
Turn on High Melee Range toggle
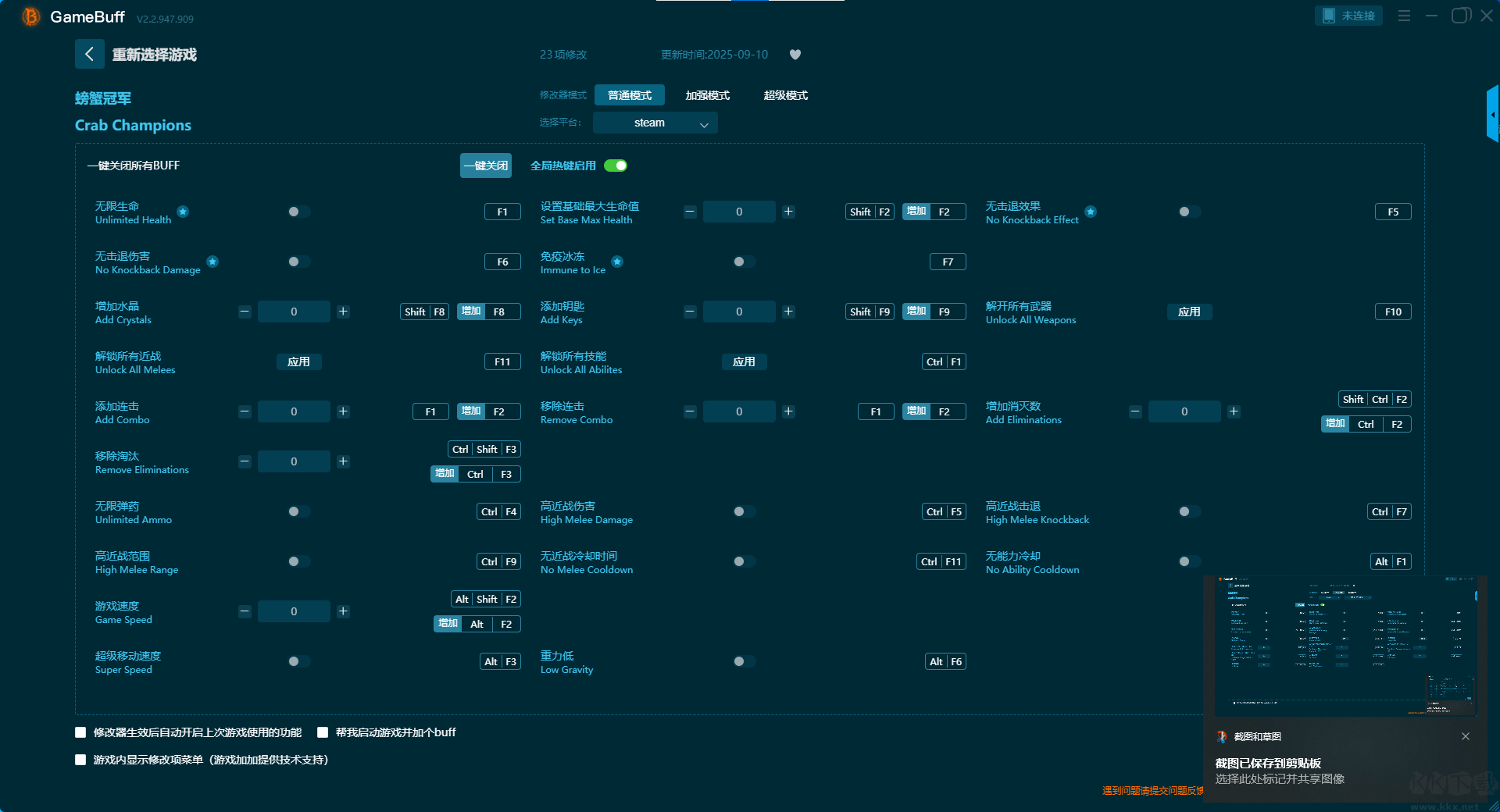point(298,561)
